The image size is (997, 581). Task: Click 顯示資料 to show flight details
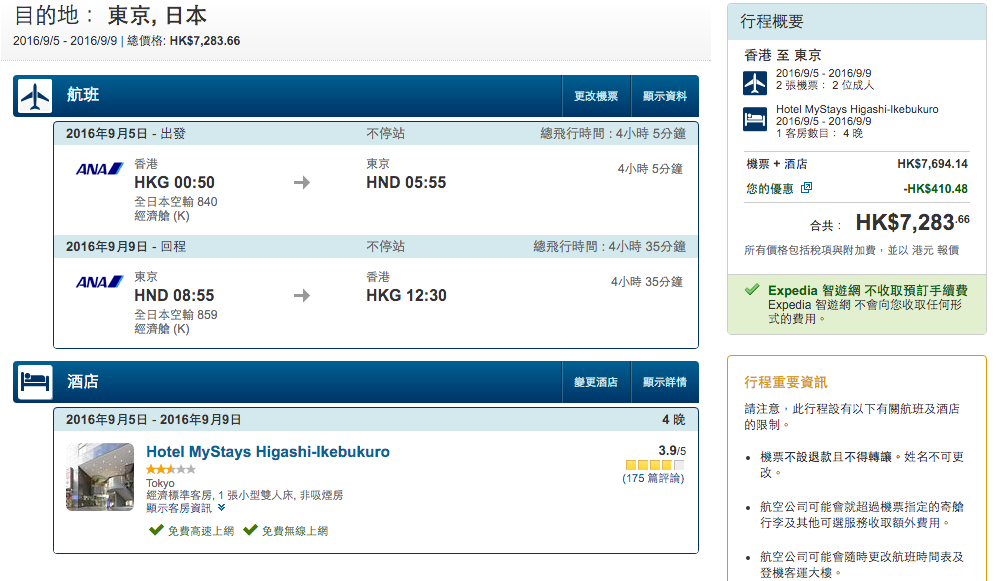click(x=664, y=96)
